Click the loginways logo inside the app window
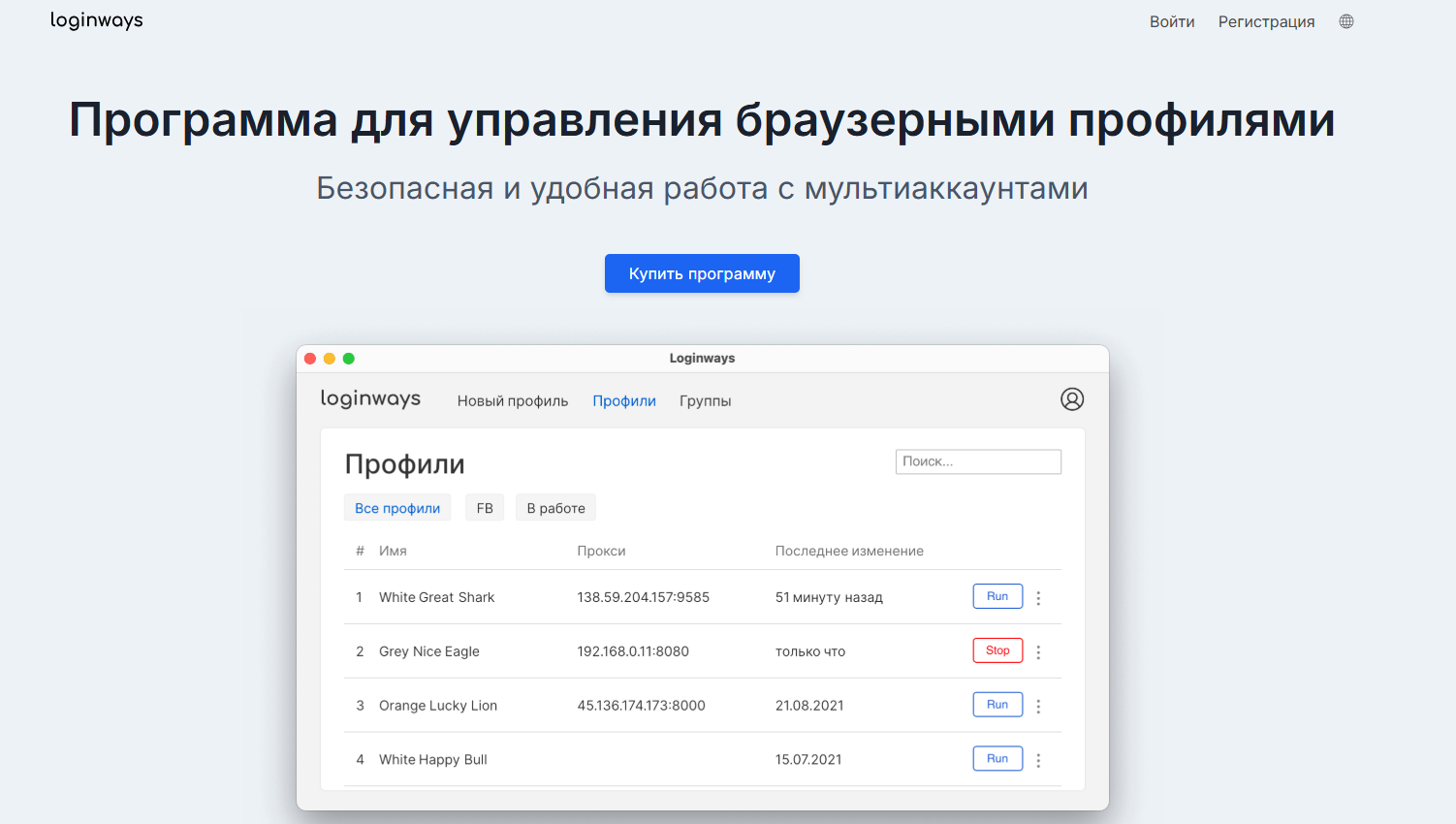Viewport: 1456px width, 824px height. [370, 399]
